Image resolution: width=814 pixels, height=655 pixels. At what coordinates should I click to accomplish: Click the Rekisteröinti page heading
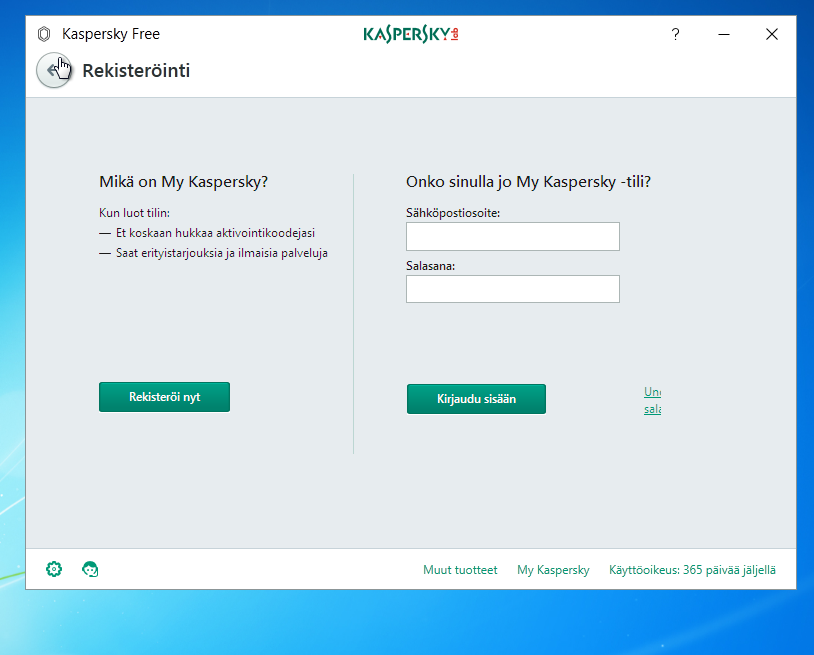(x=136, y=71)
